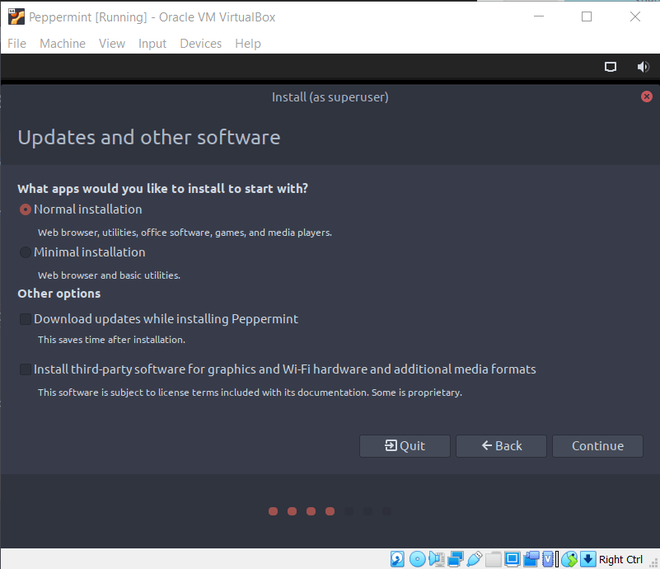Click the VirtualBox hard disk activity icon
This screenshot has height=569, width=660.
(397, 559)
